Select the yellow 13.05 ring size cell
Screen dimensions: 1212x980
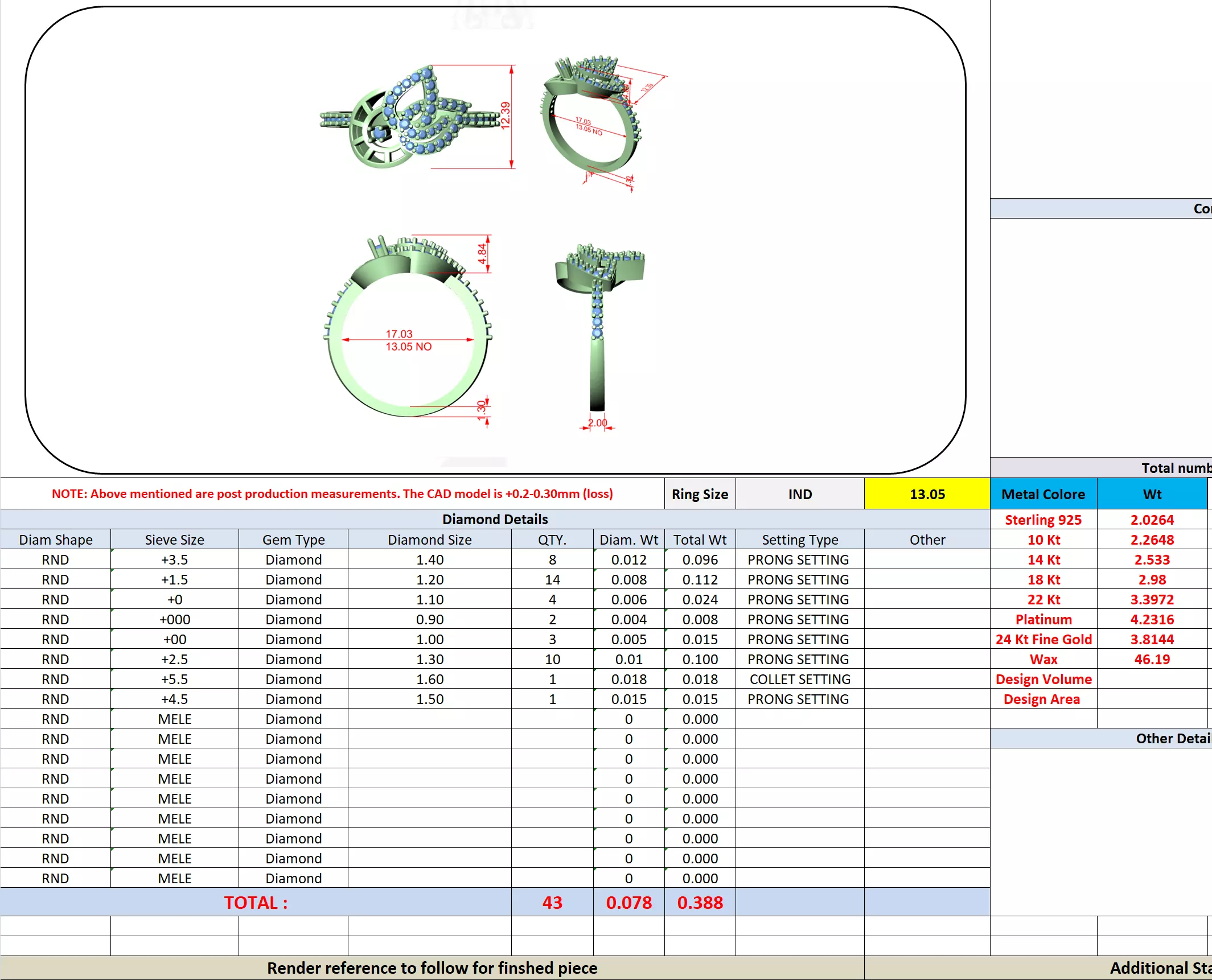[x=927, y=494]
